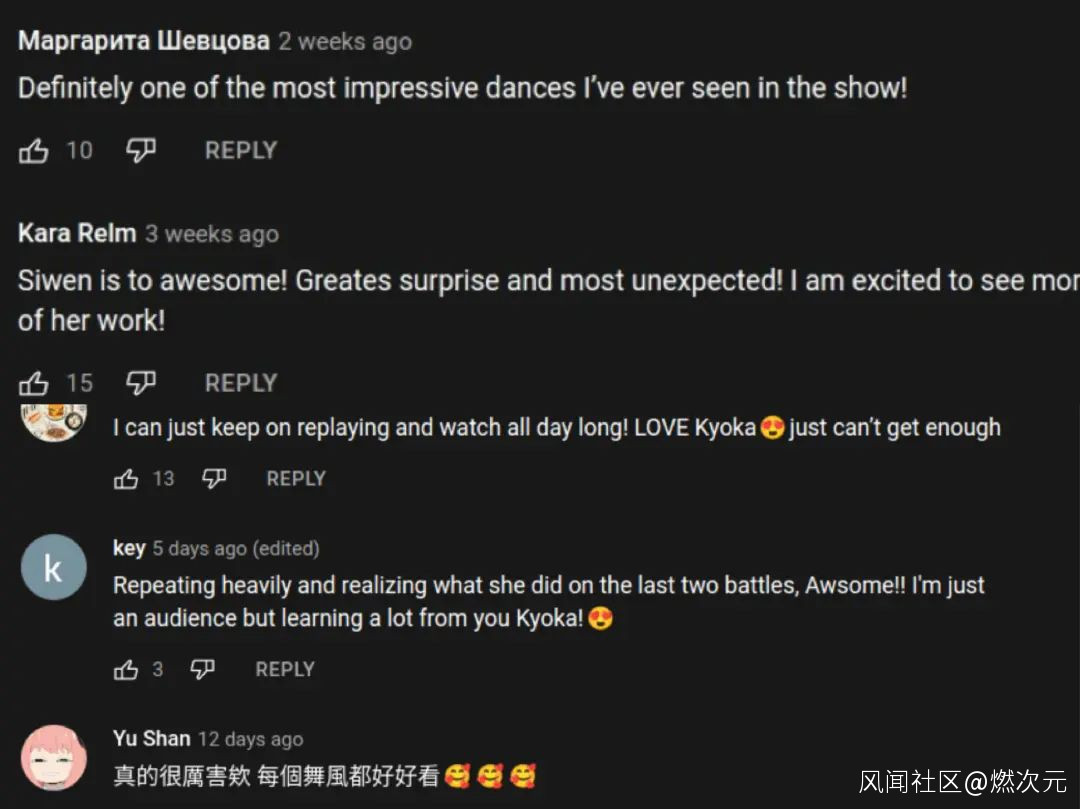Open the '5 days ago (edited)' timestamp link
Image resolution: width=1080 pixels, height=809 pixels.
[236, 549]
